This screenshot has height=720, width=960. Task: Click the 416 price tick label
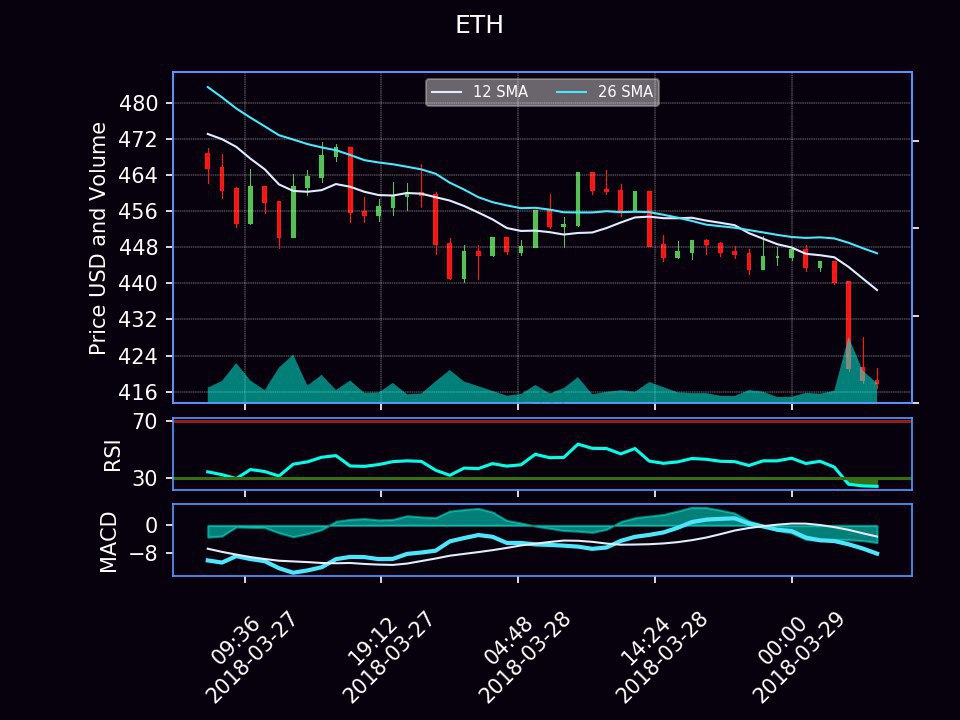(139, 392)
